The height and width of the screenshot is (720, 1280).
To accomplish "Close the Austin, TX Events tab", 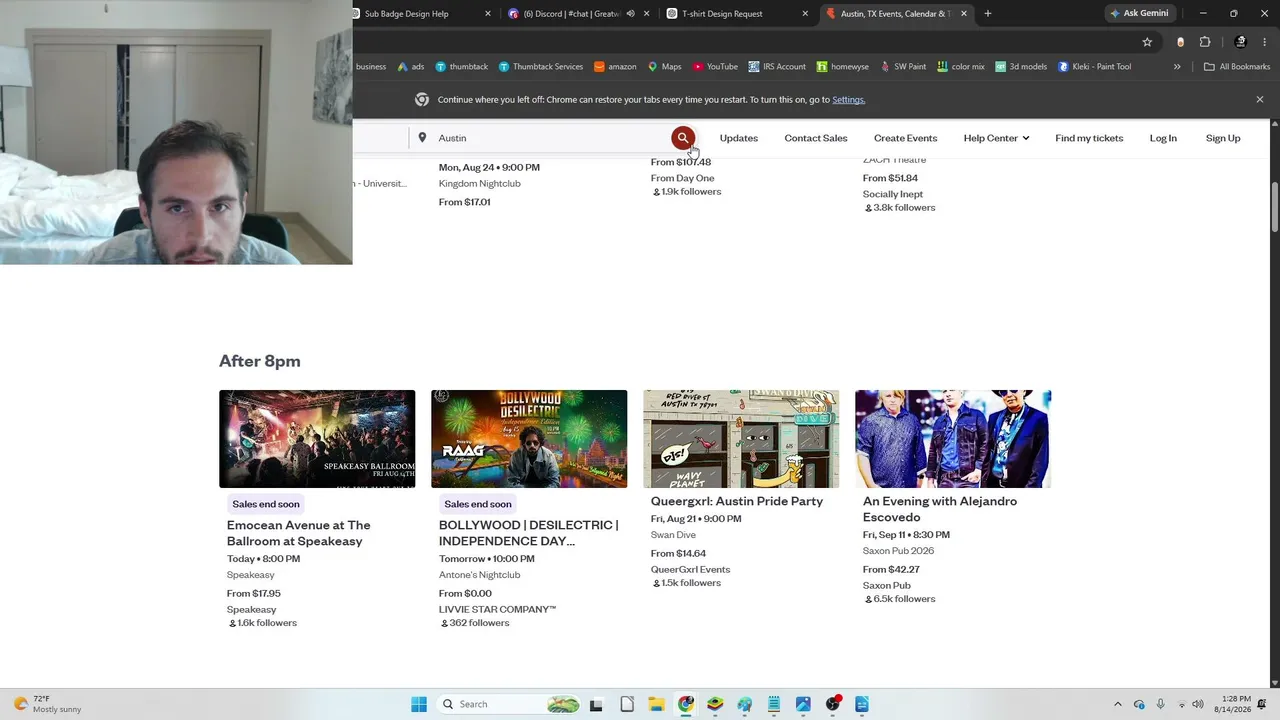I will tap(964, 14).
